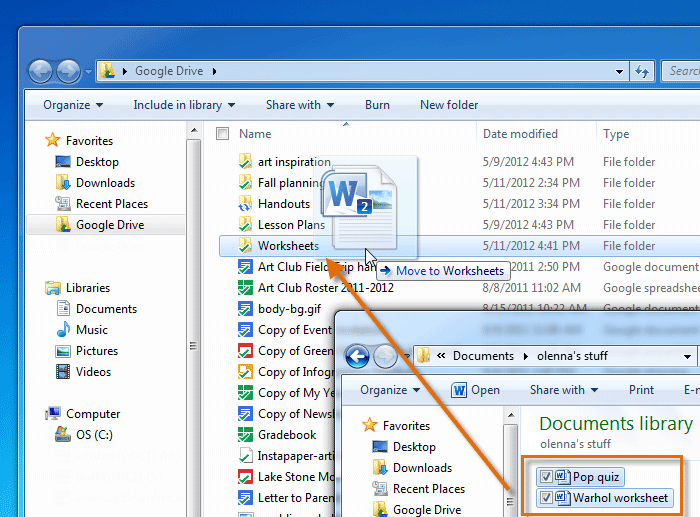
Task: Select the Lesson Plans folder
Action: pos(291,225)
